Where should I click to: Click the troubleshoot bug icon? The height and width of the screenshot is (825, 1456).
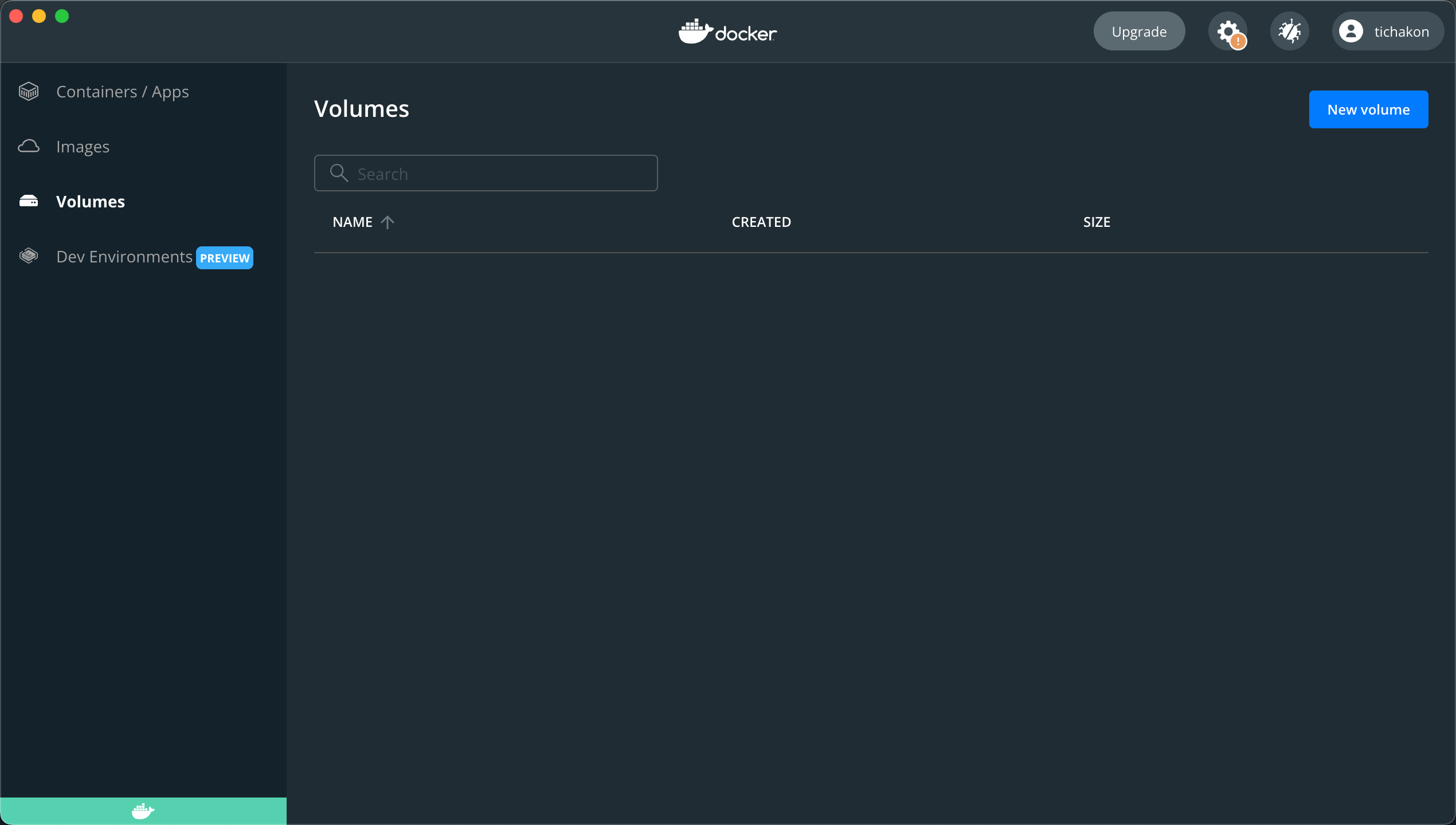1290,31
